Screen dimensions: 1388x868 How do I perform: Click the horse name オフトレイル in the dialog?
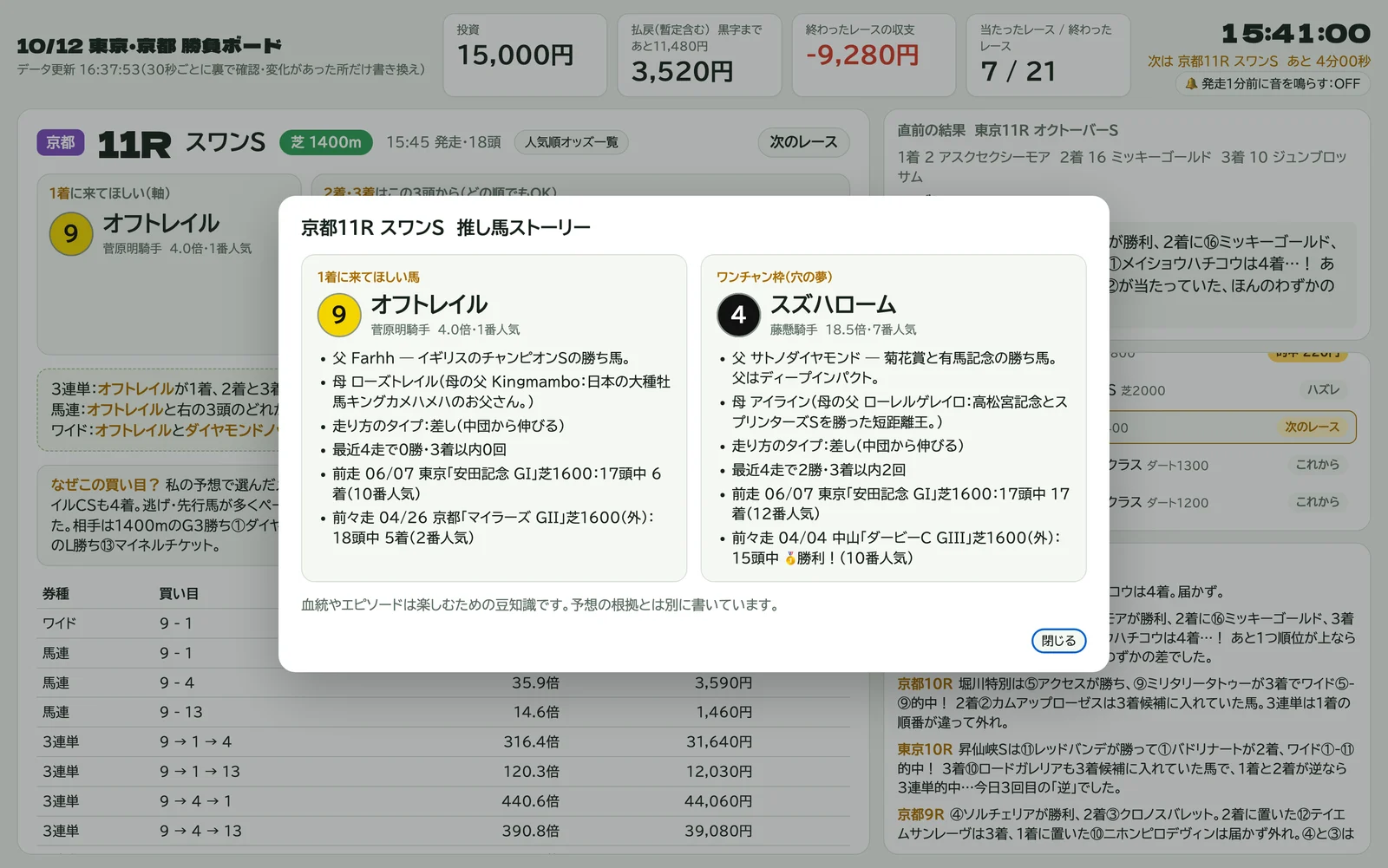click(x=429, y=304)
